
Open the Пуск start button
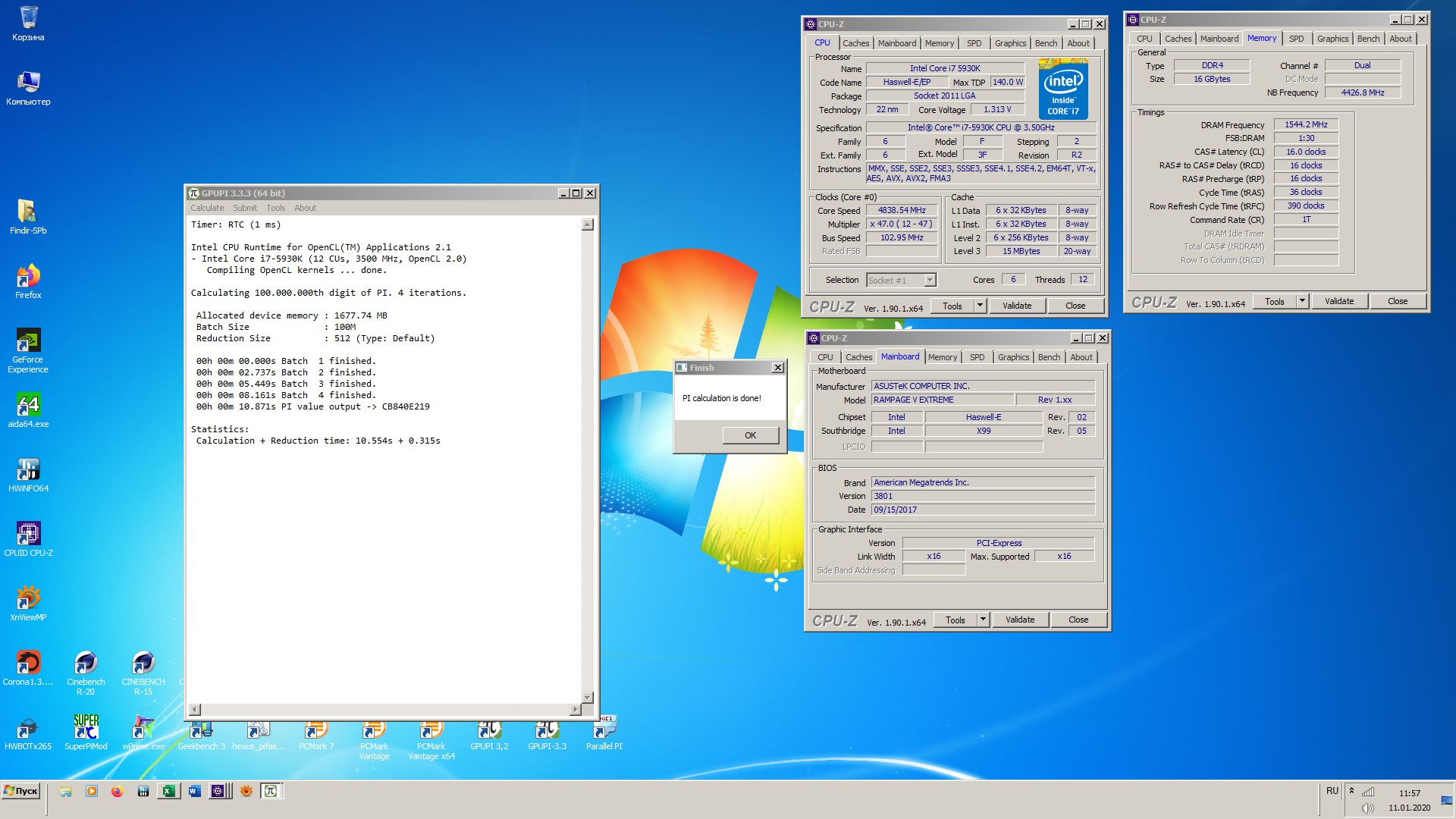pos(21,791)
